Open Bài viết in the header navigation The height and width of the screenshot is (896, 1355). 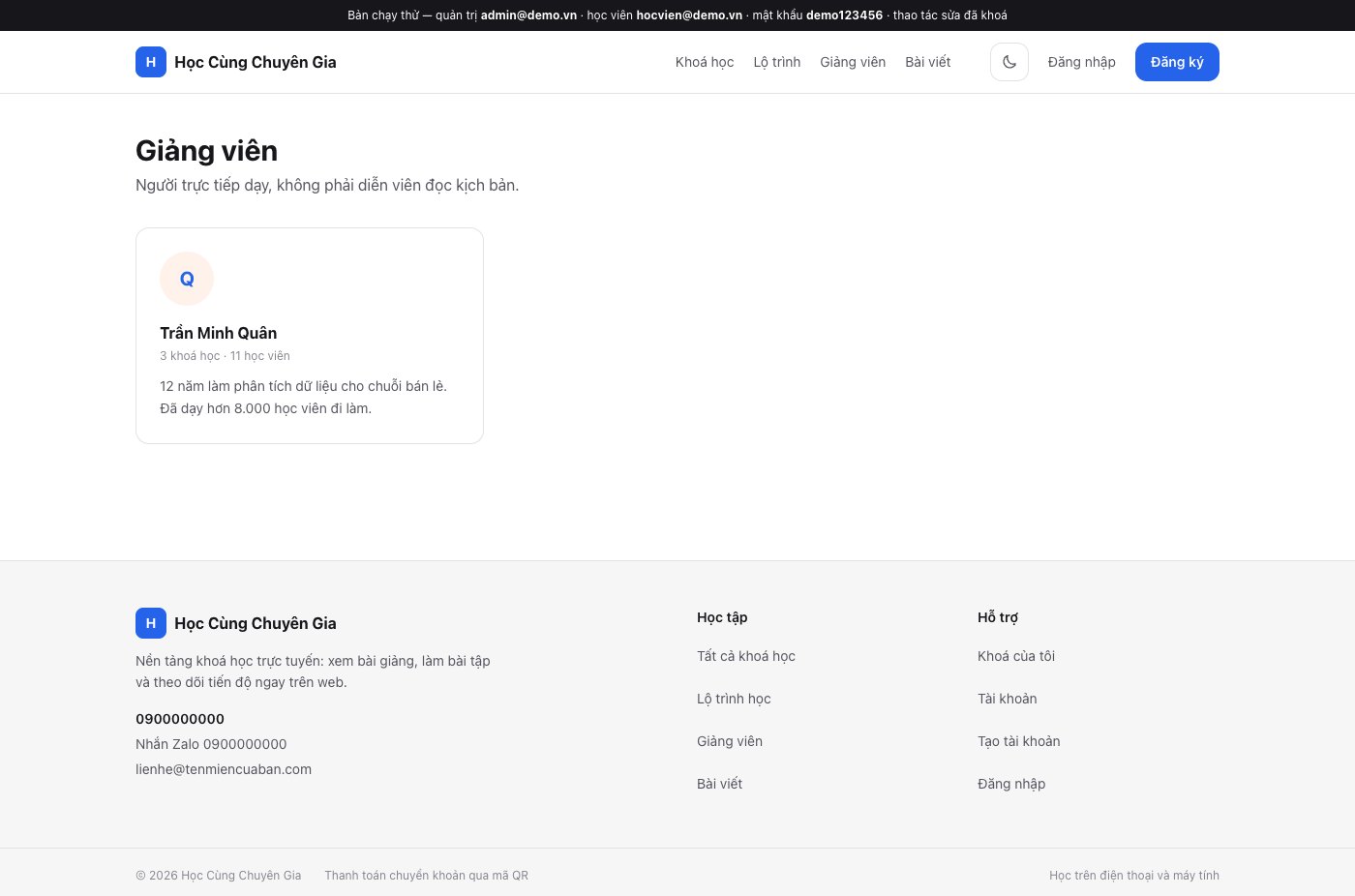point(928,62)
